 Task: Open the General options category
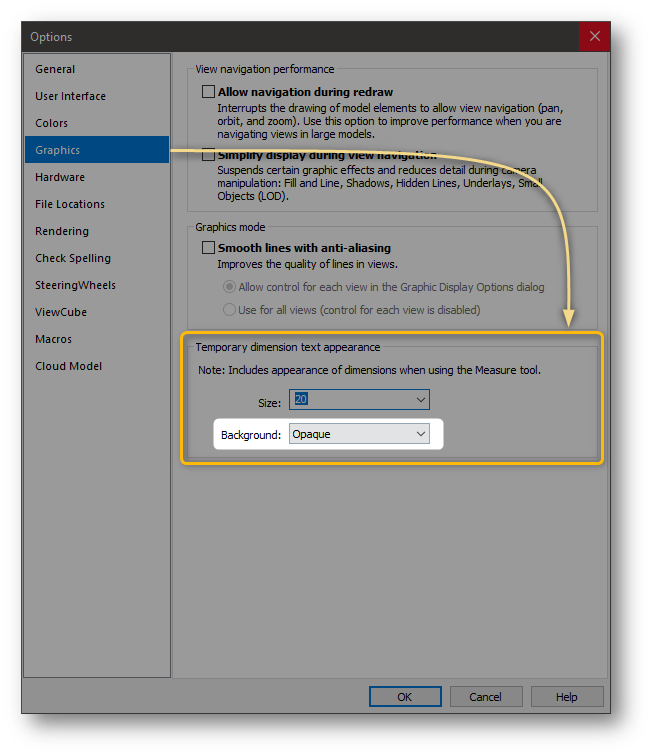click(97, 69)
